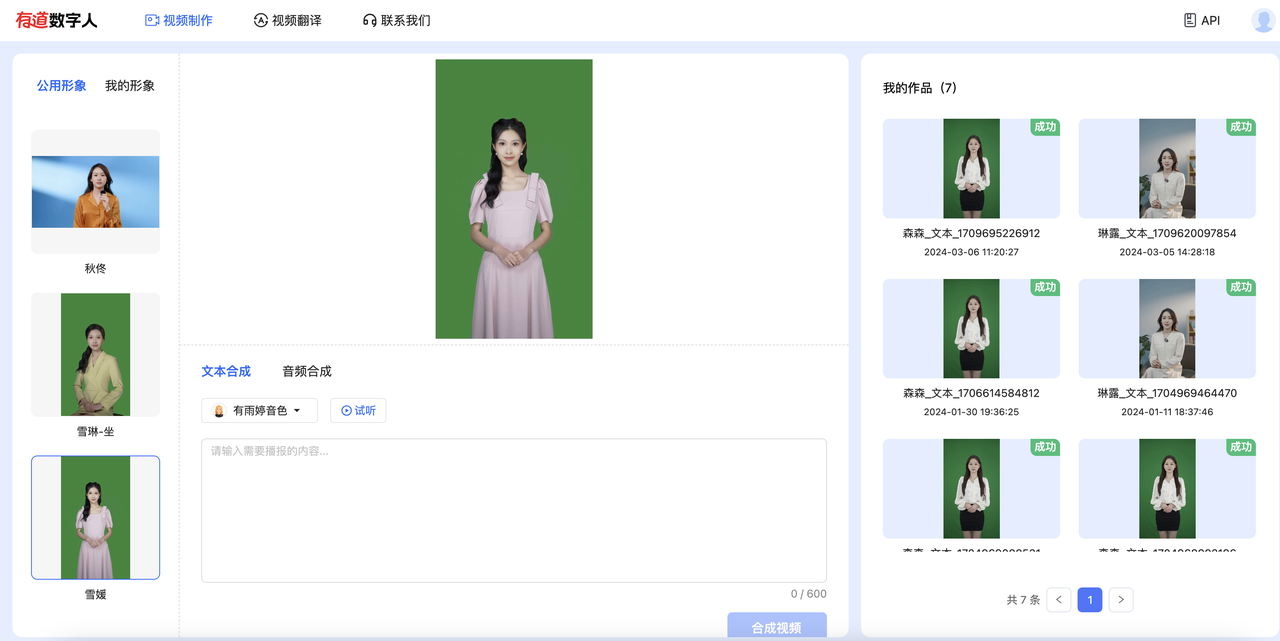Select the 雪媛 avatar thumbnail
The height and width of the screenshot is (641, 1280).
tap(95, 517)
